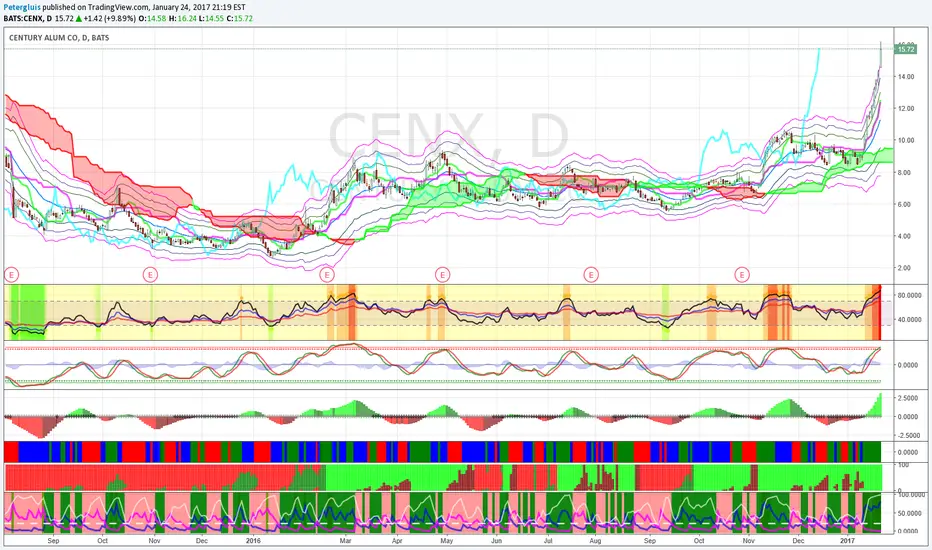The width and height of the screenshot is (932, 550).
Task: Click the 80.0000 indicator axis label
Action: tap(908, 296)
